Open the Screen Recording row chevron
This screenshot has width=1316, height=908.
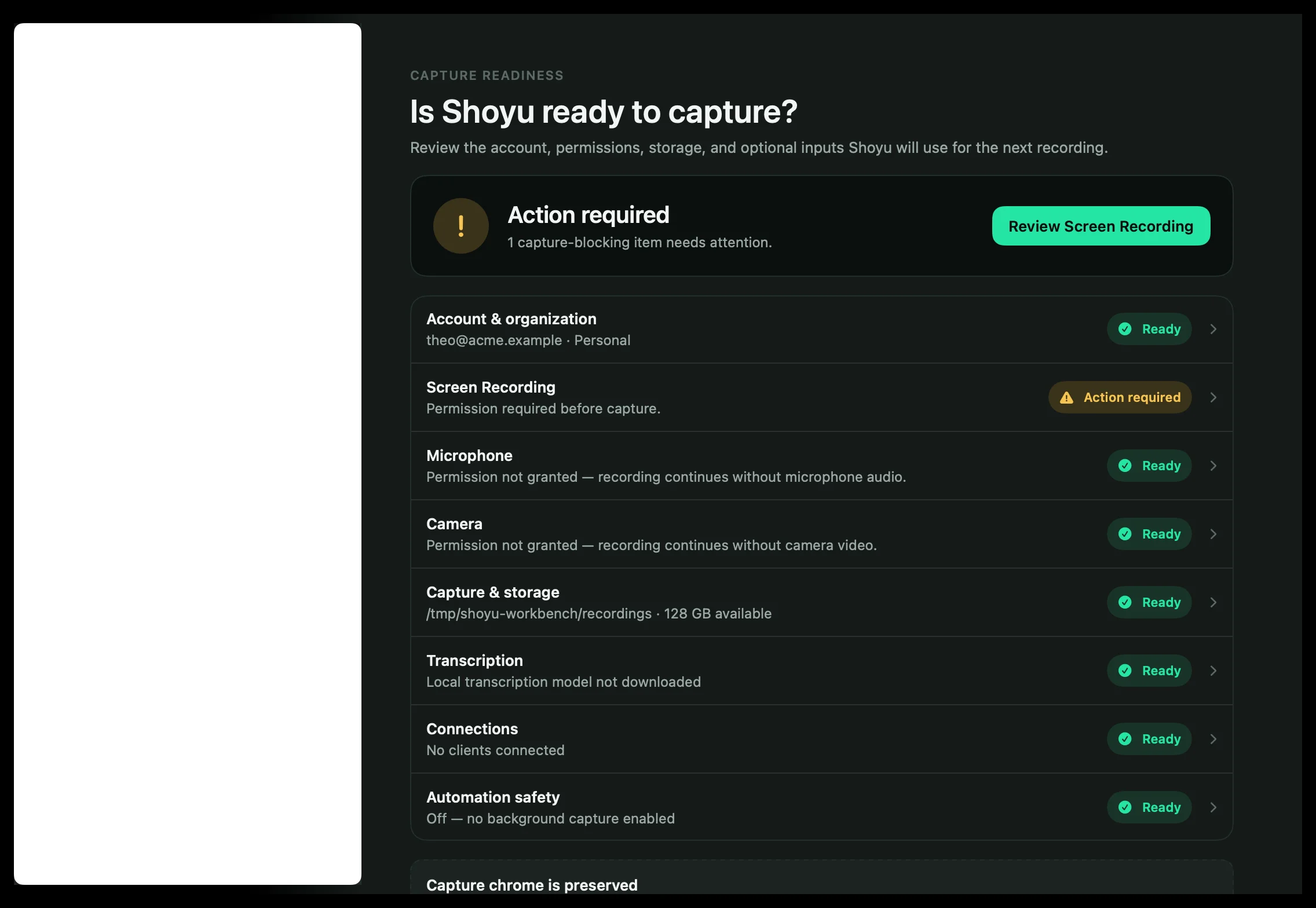point(1213,397)
